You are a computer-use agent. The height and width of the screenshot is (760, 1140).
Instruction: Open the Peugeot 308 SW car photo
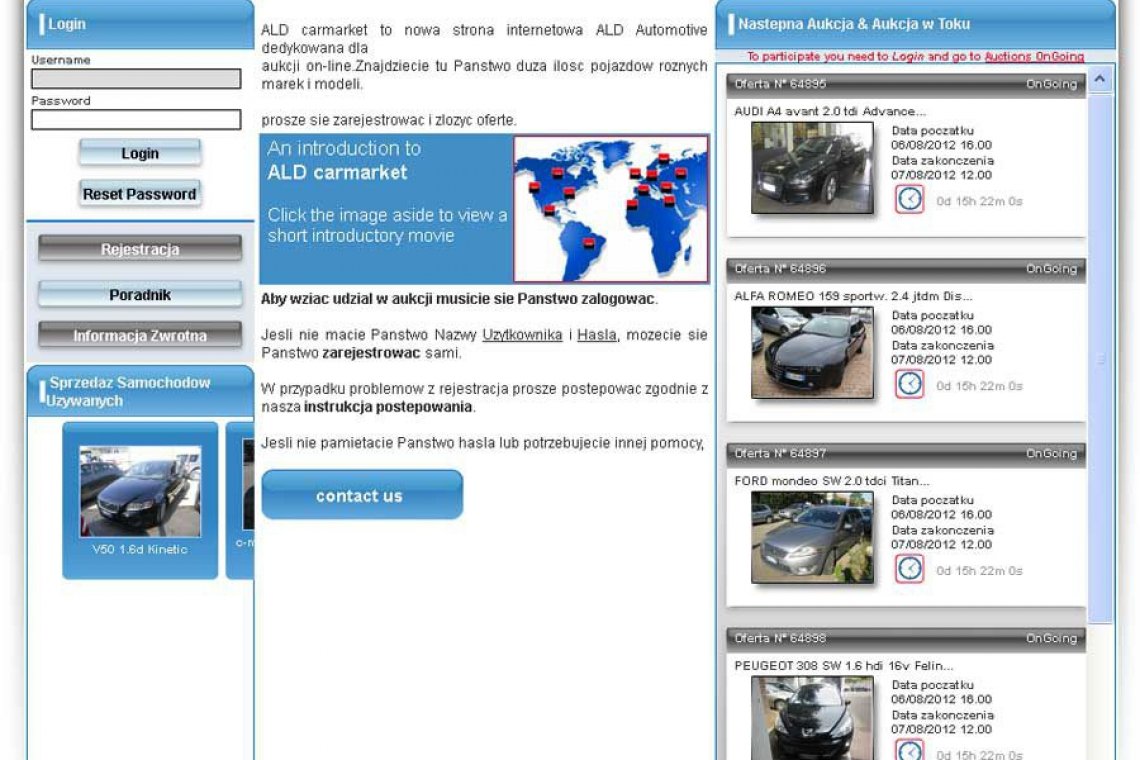(x=811, y=717)
